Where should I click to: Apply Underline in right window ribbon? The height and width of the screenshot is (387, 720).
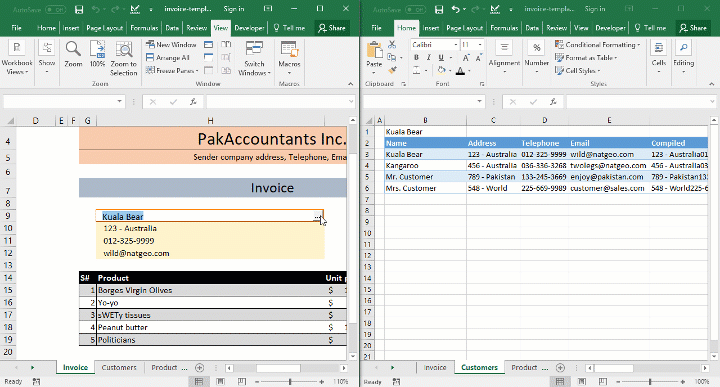coord(441,57)
